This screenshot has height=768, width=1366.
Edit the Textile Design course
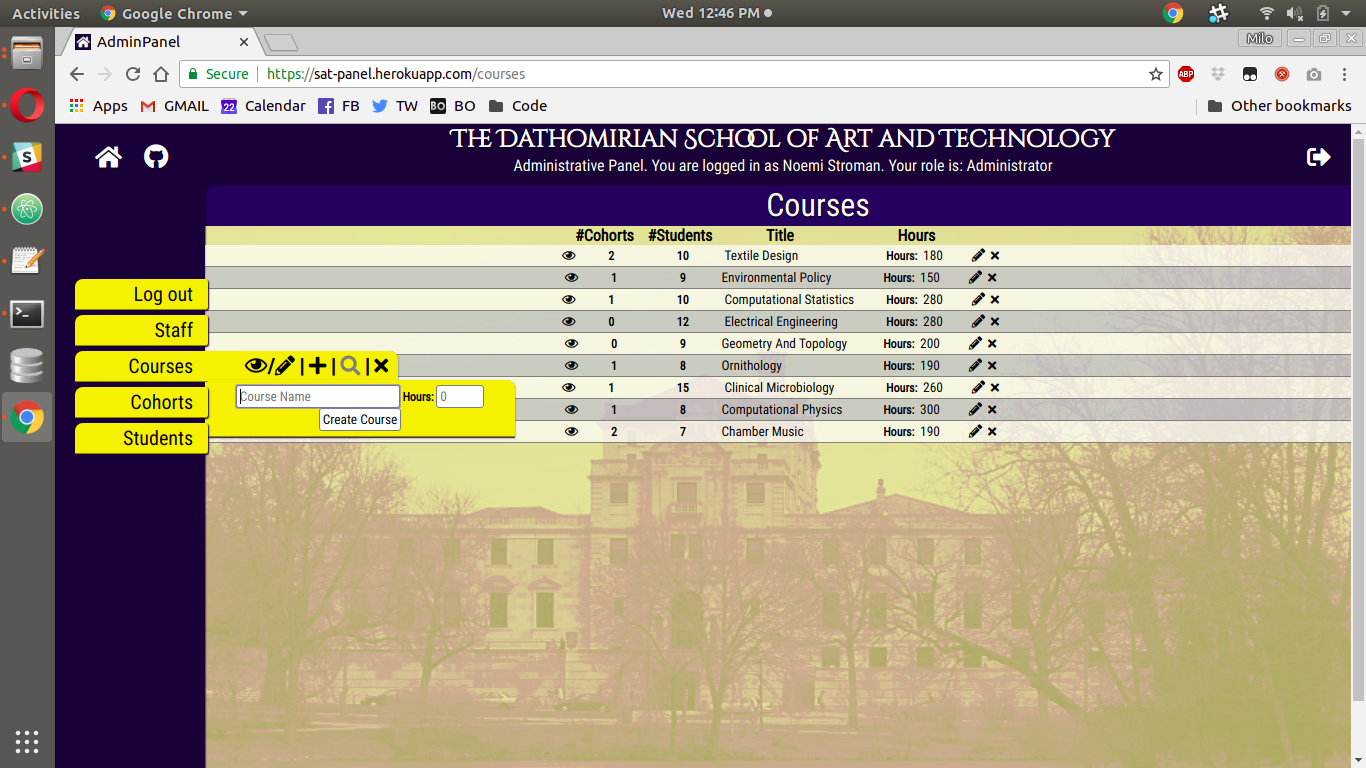coord(978,256)
